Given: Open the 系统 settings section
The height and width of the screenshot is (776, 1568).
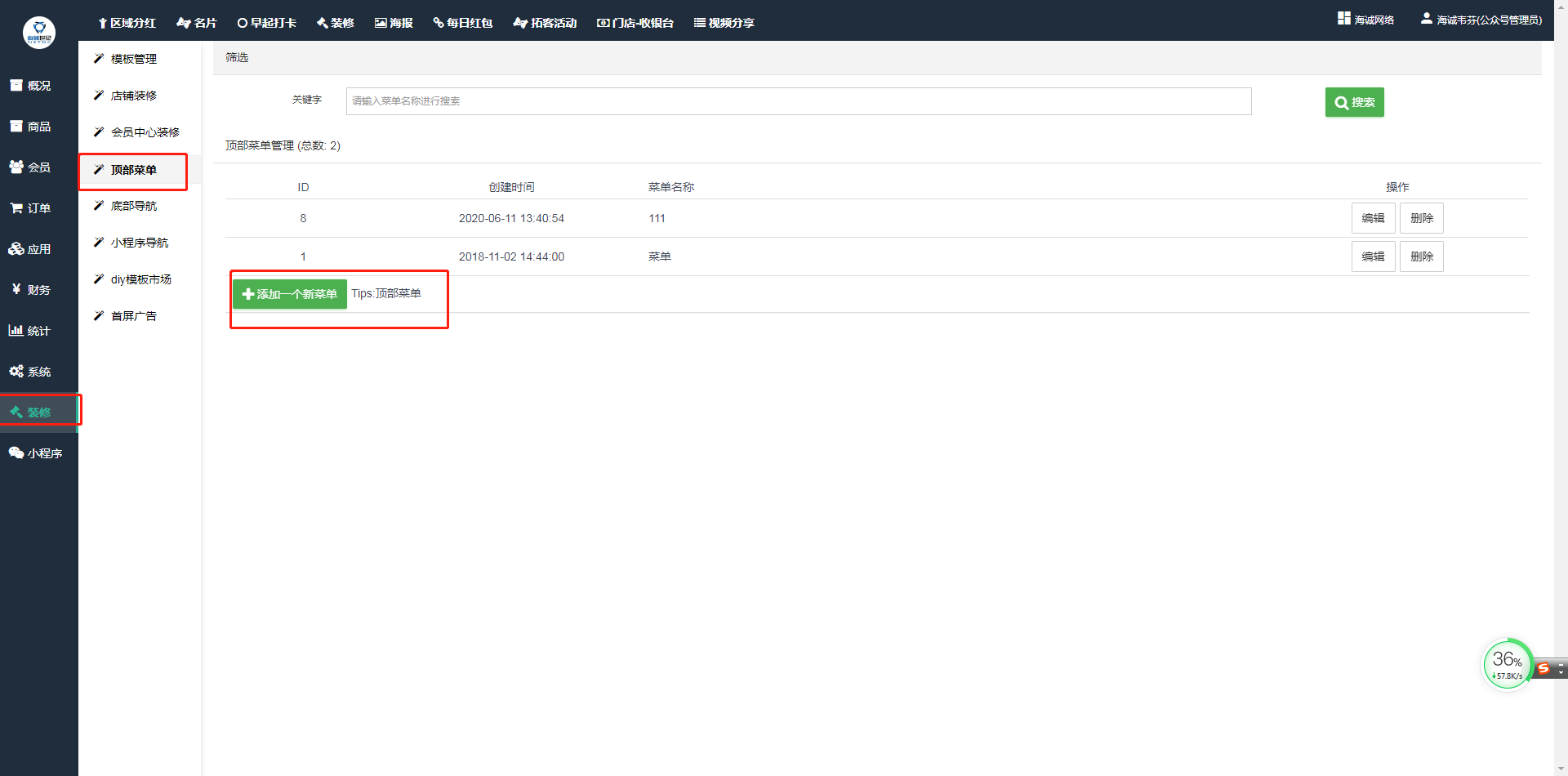Looking at the screenshot, I should (x=38, y=372).
